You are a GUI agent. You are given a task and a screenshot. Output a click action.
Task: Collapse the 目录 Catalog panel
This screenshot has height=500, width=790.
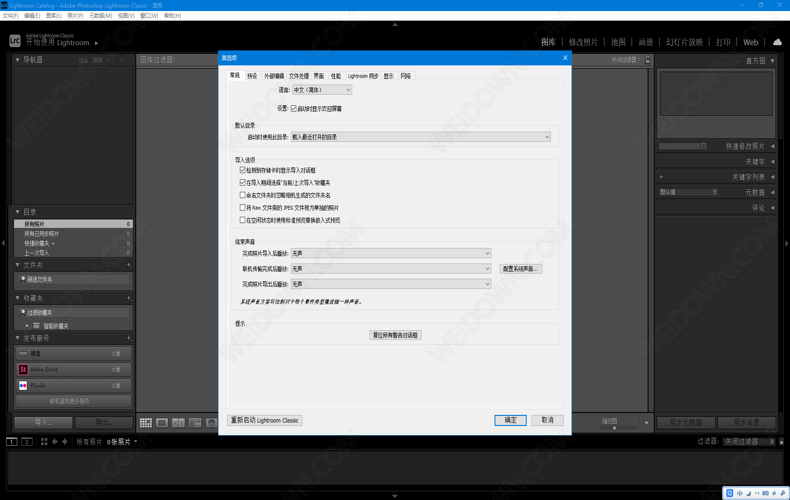[18, 212]
